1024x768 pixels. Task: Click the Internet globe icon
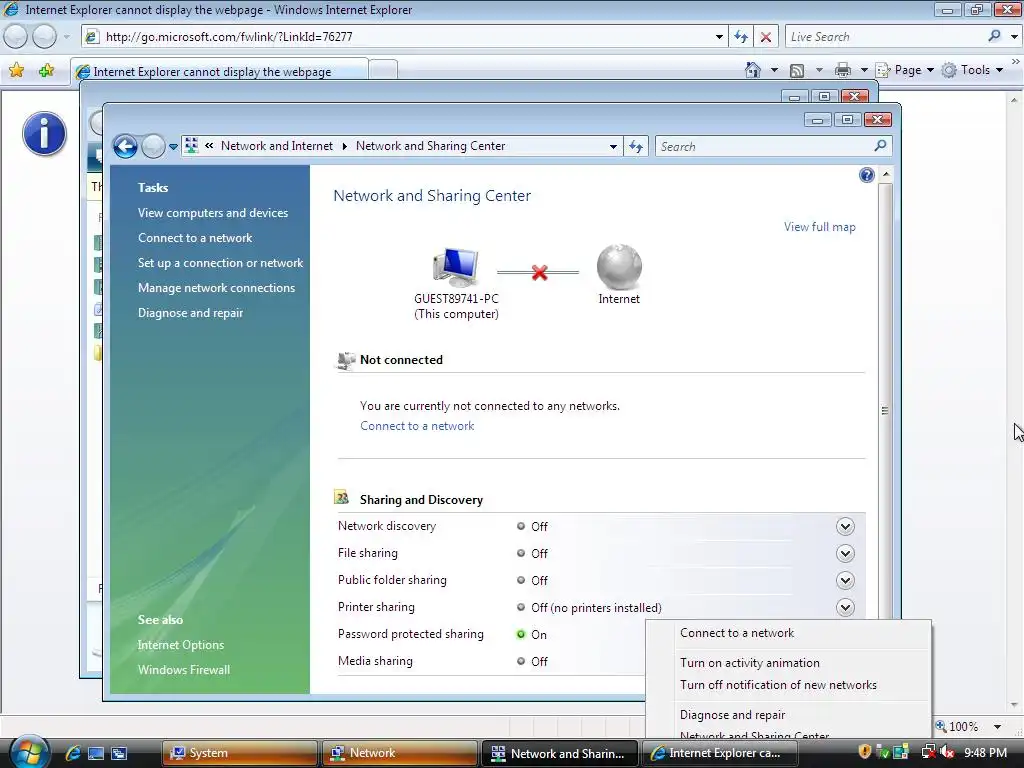[619, 266]
